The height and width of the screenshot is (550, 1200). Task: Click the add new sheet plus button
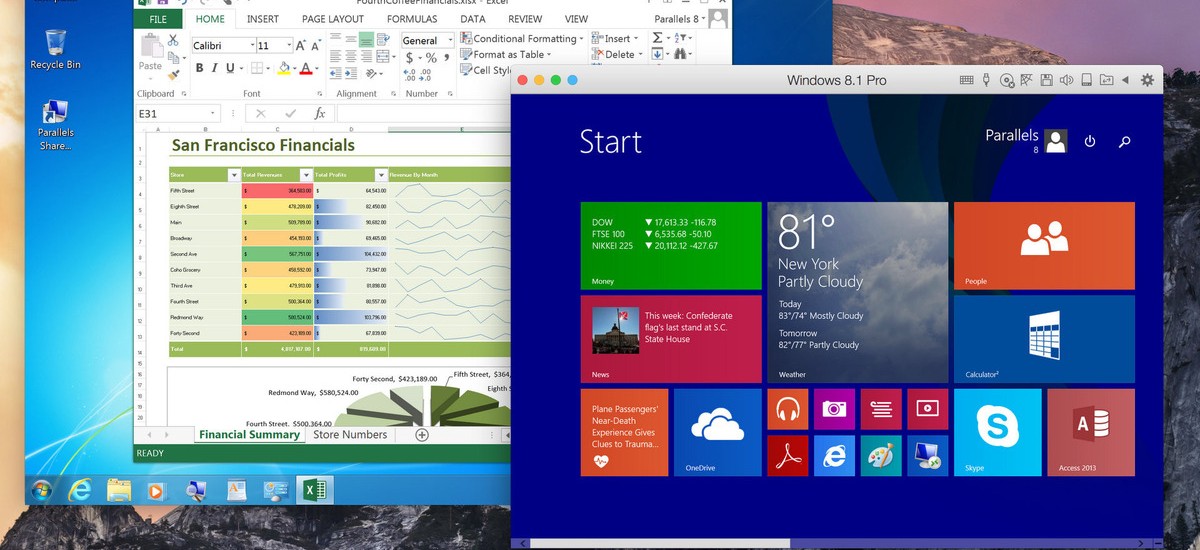(422, 435)
